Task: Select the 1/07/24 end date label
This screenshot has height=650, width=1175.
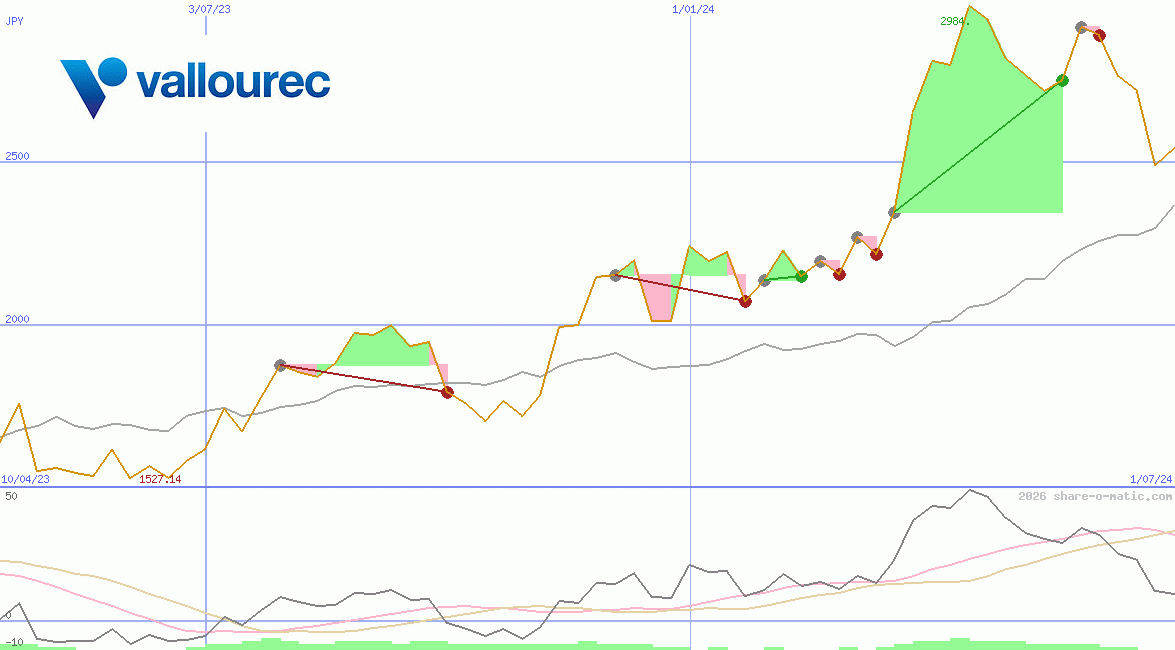Action: pyautogui.click(x=1151, y=479)
